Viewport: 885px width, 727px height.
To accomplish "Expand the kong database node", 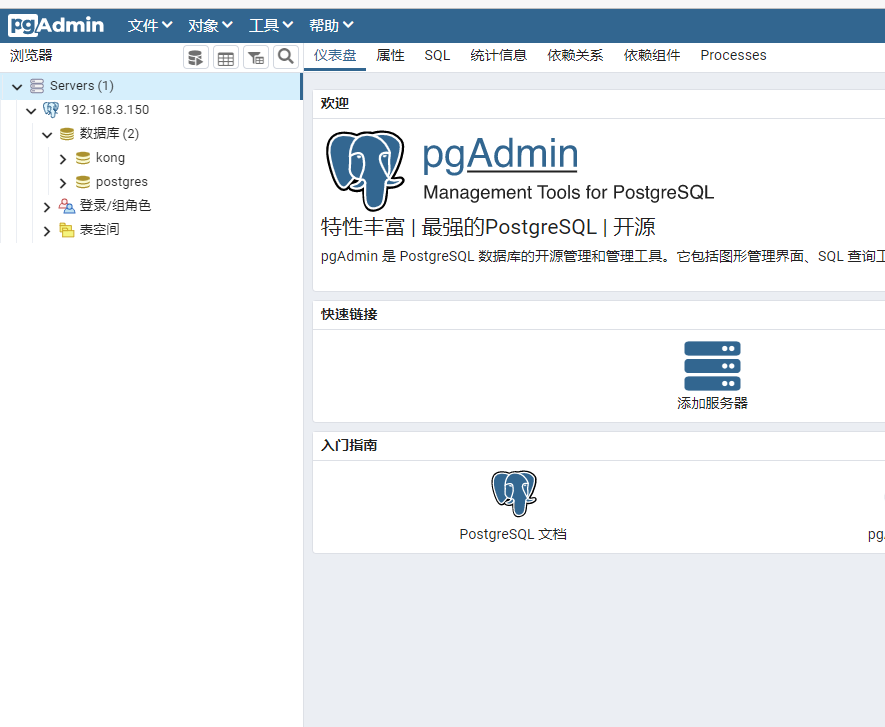I will point(63,159).
